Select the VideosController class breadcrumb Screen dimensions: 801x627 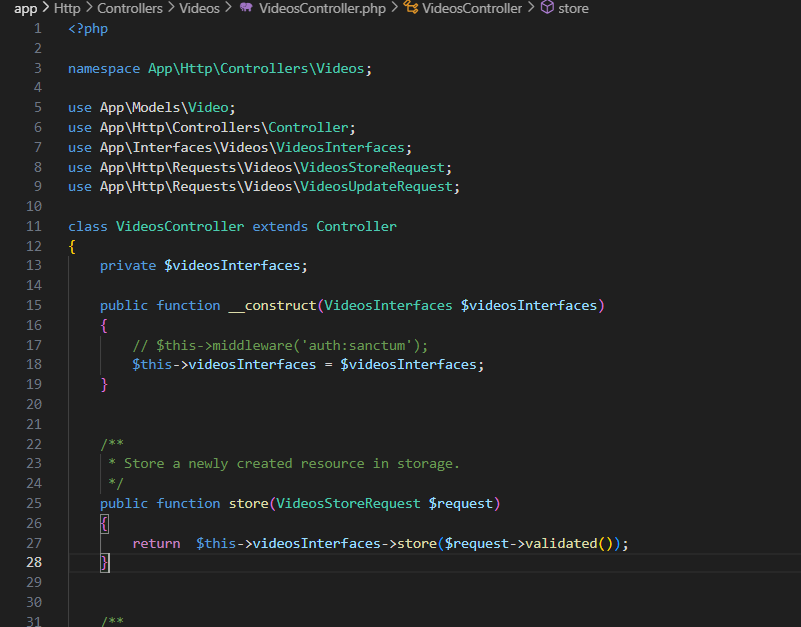(472, 8)
